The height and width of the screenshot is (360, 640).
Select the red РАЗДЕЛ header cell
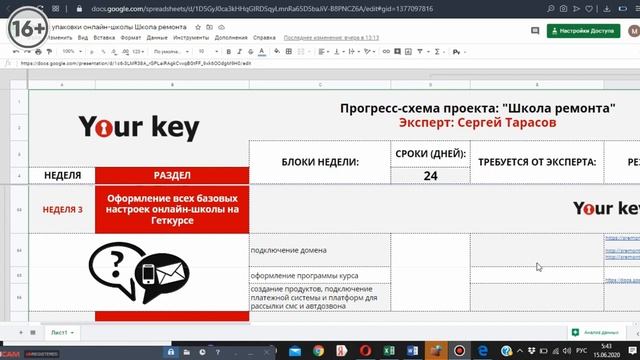click(x=172, y=176)
